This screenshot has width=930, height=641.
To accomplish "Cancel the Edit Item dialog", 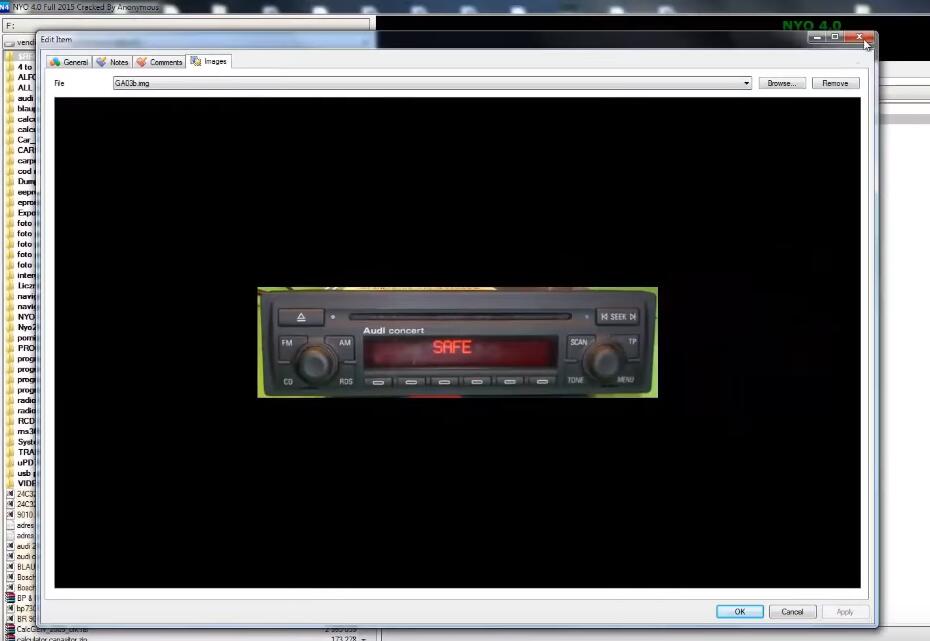I will pyautogui.click(x=792, y=611).
